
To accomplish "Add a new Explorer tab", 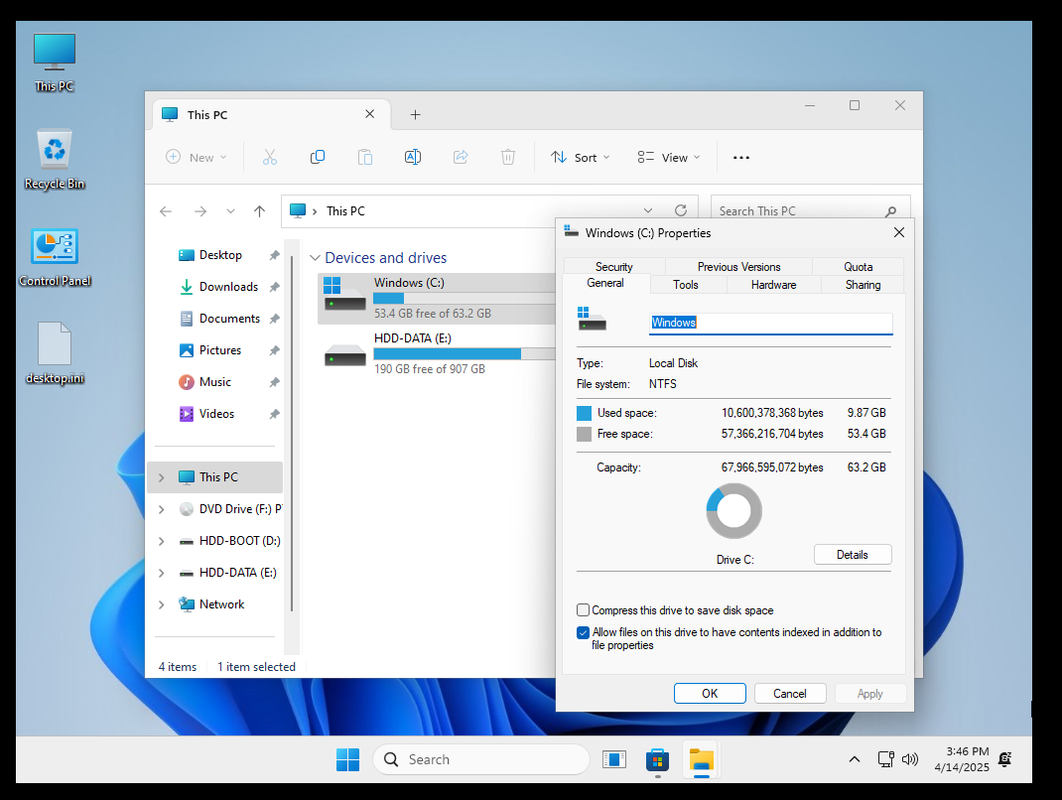I will point(415,114).
